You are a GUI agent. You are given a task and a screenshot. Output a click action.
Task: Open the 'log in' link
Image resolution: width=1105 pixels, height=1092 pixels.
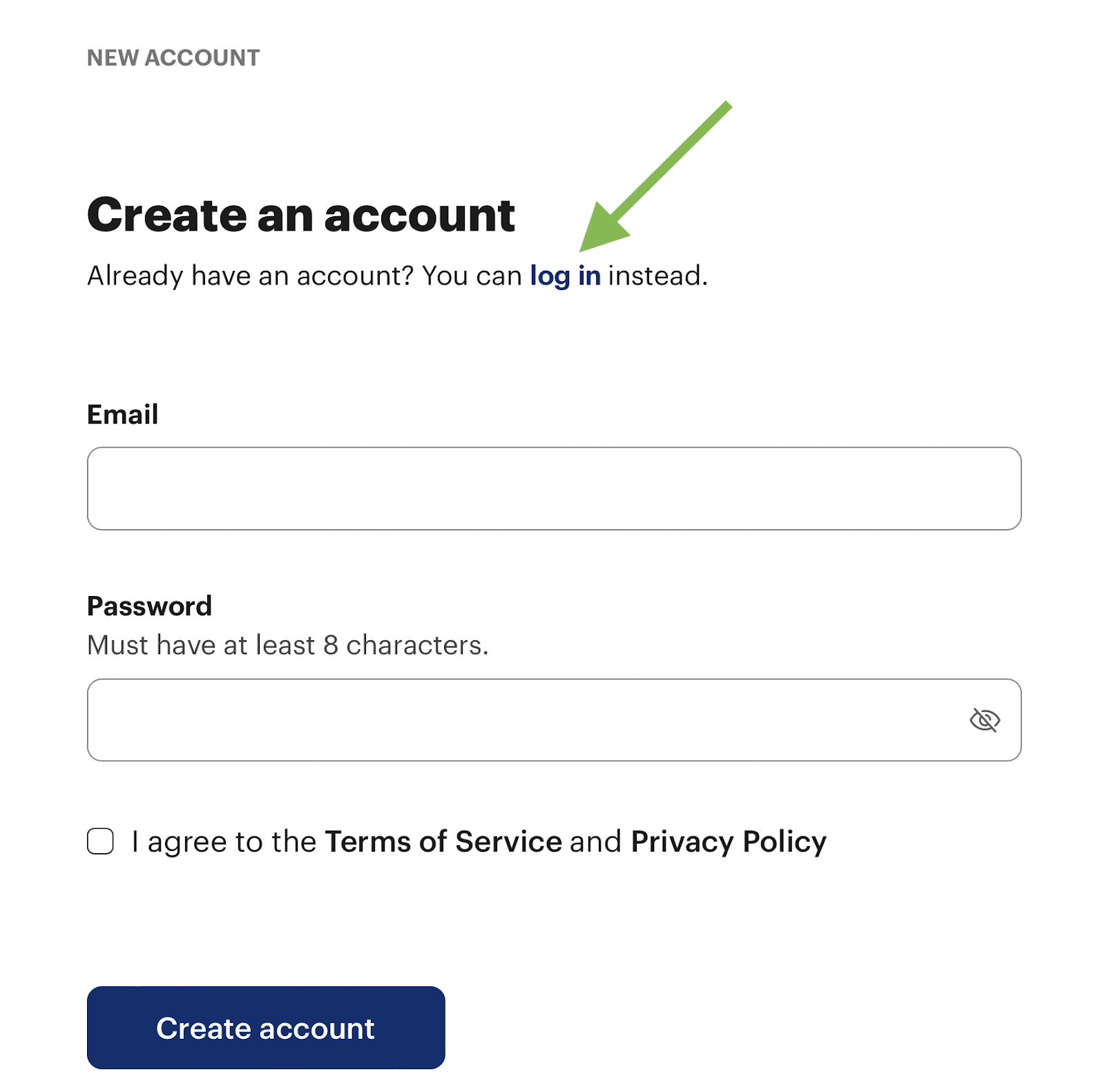(x=565, y=276)
